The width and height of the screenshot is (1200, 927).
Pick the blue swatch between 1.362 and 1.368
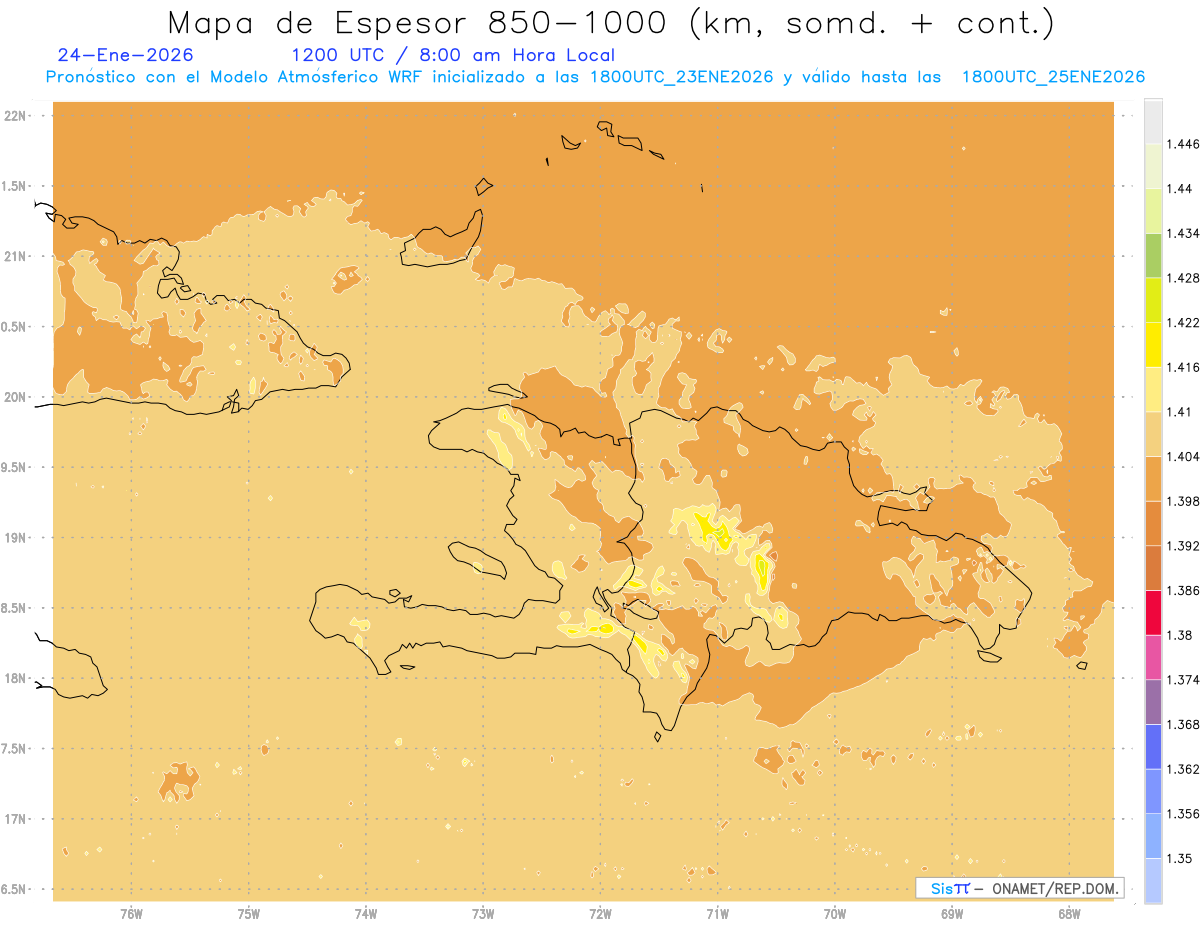point(1153,747)
